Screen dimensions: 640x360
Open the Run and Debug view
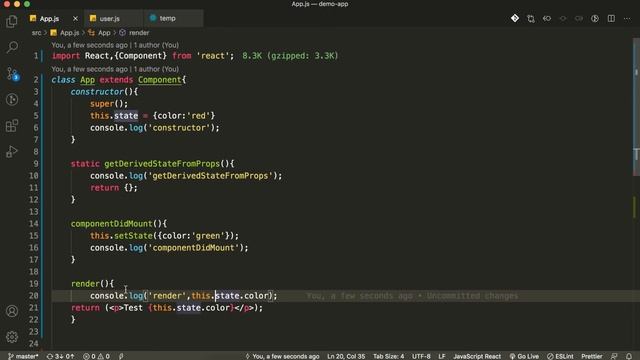coord(12,151)
